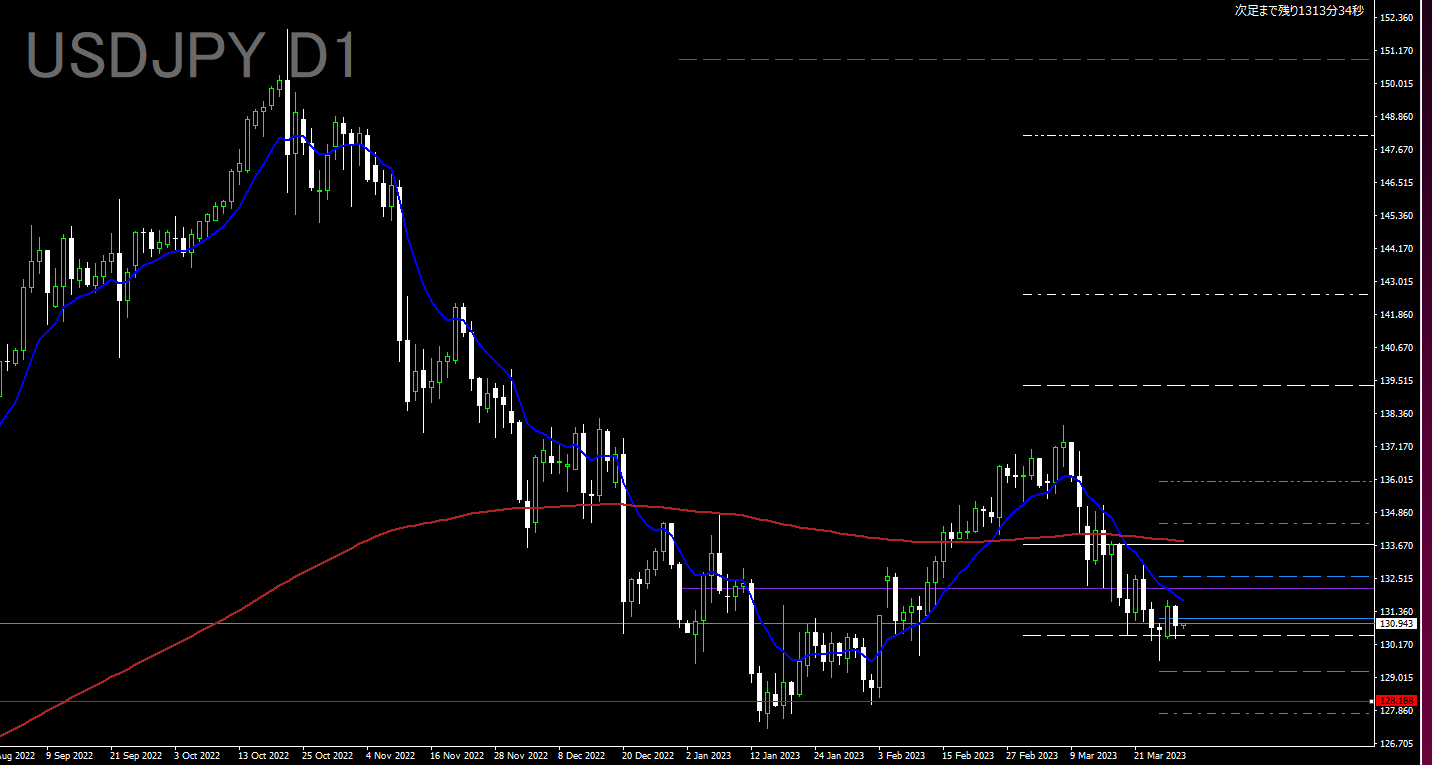Click the 148.860 price axis label

[x=1396, y=117]
